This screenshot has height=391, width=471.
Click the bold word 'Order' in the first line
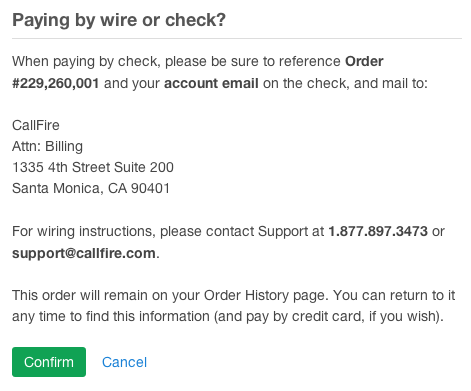(x=364, y=62)
